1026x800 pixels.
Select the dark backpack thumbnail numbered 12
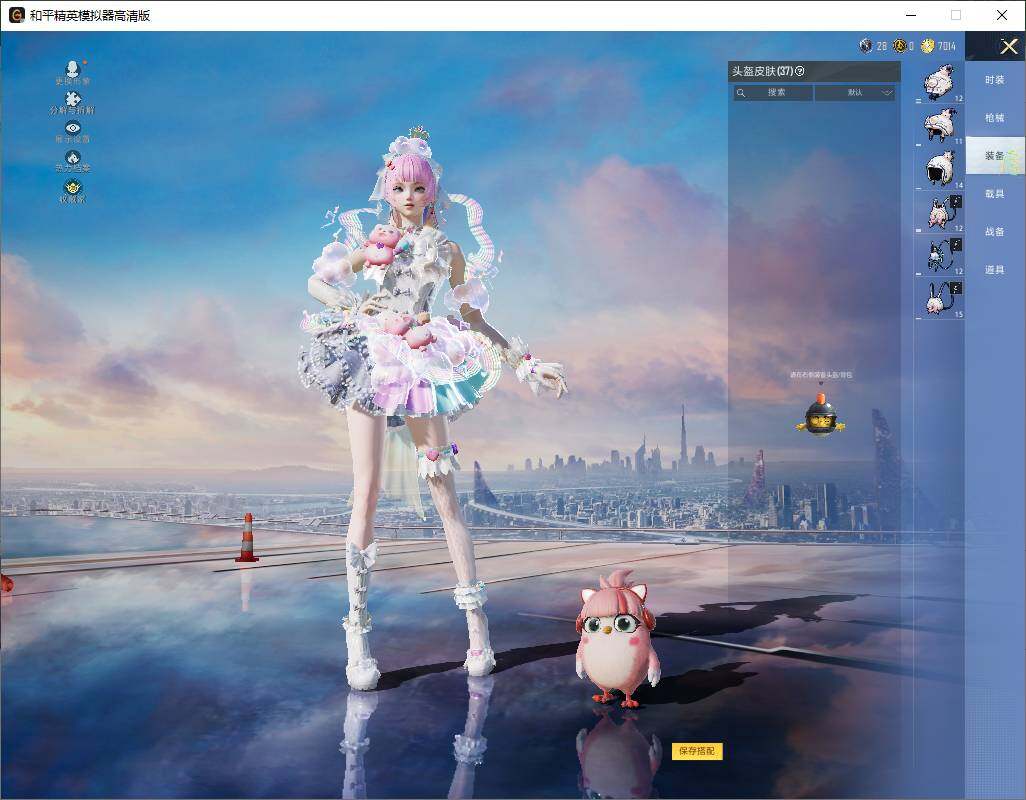point(940,255)
